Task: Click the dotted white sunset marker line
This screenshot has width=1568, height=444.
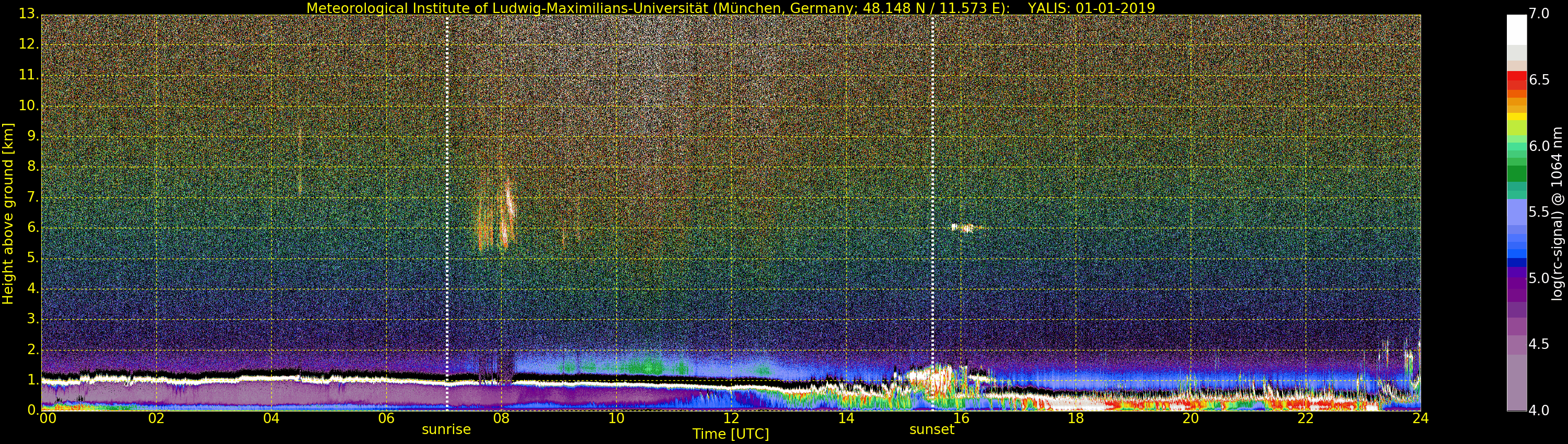Action: (932, 213)
